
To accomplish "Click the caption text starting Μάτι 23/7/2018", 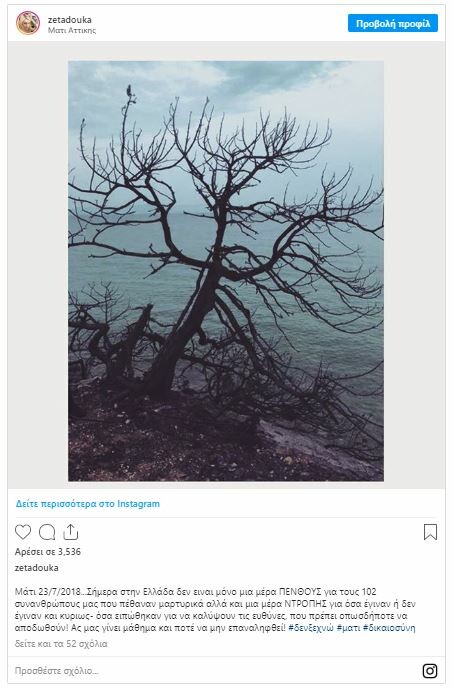I will click(215, 610).
